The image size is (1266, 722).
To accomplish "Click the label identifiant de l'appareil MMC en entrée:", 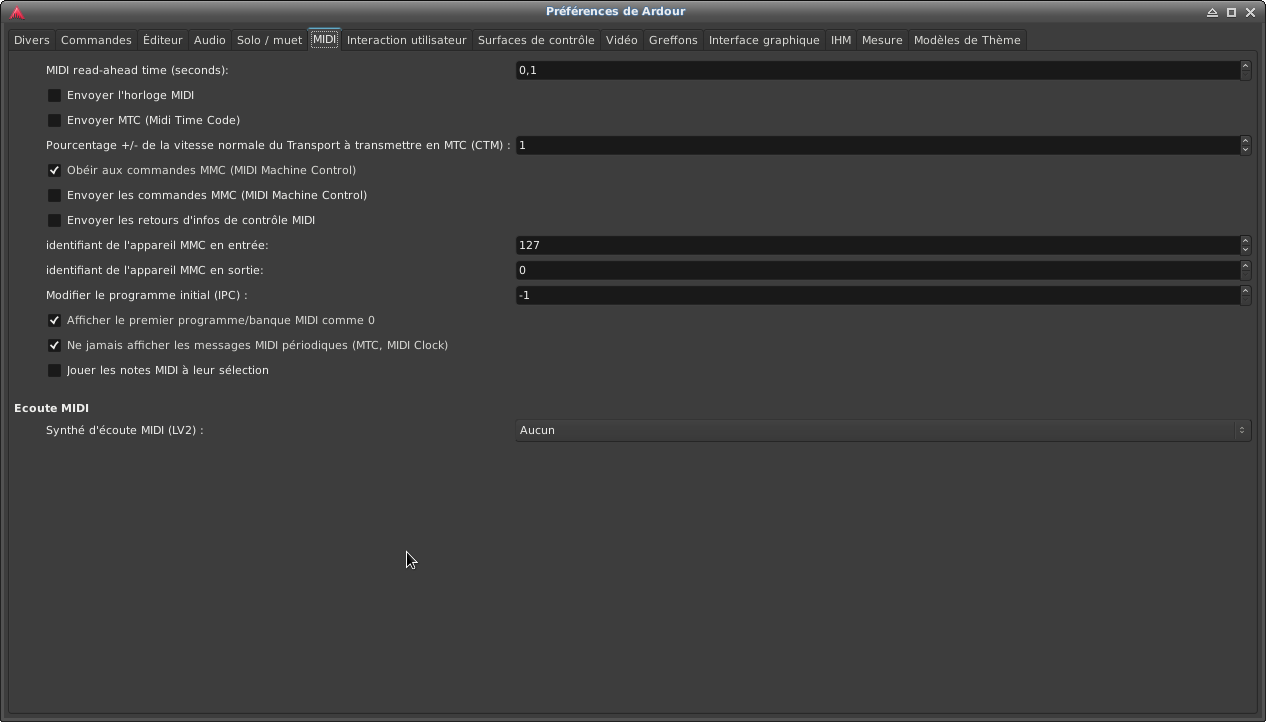I will [x=157, y=245].
